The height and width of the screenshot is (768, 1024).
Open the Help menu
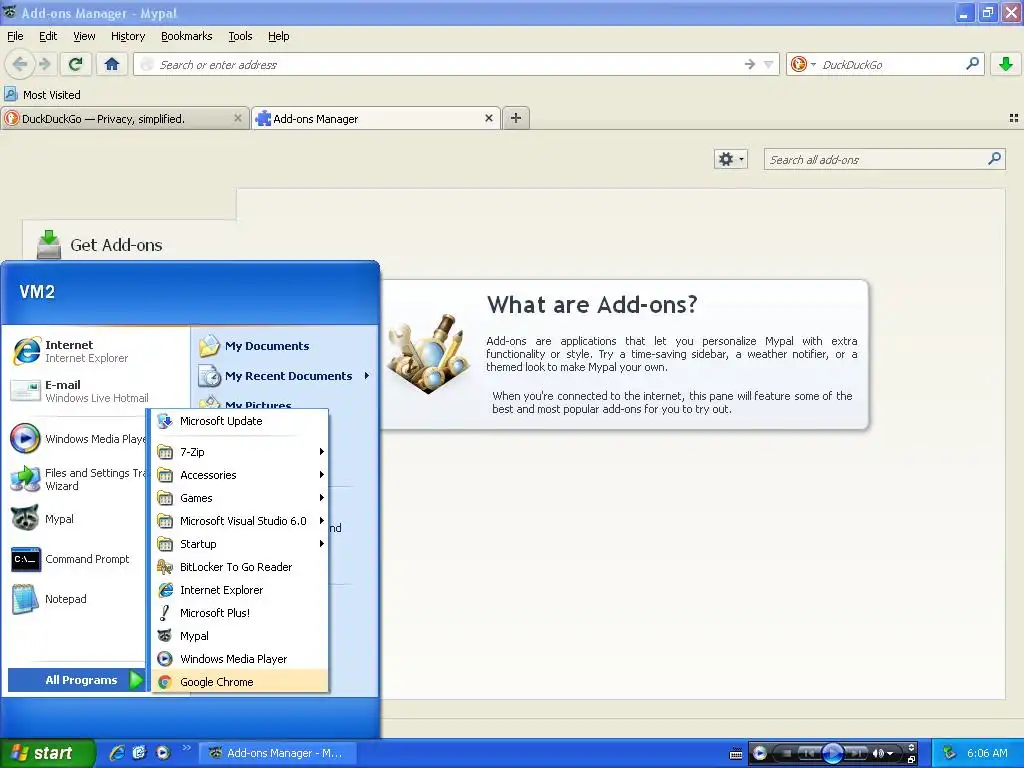pyautogui.click(x=278, y=36)
